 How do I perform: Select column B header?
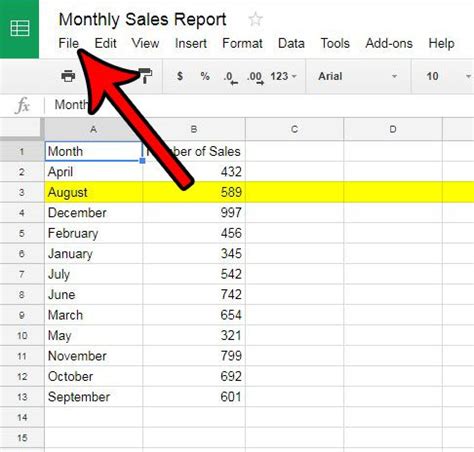pyautogui.click(x=194, y=129)
